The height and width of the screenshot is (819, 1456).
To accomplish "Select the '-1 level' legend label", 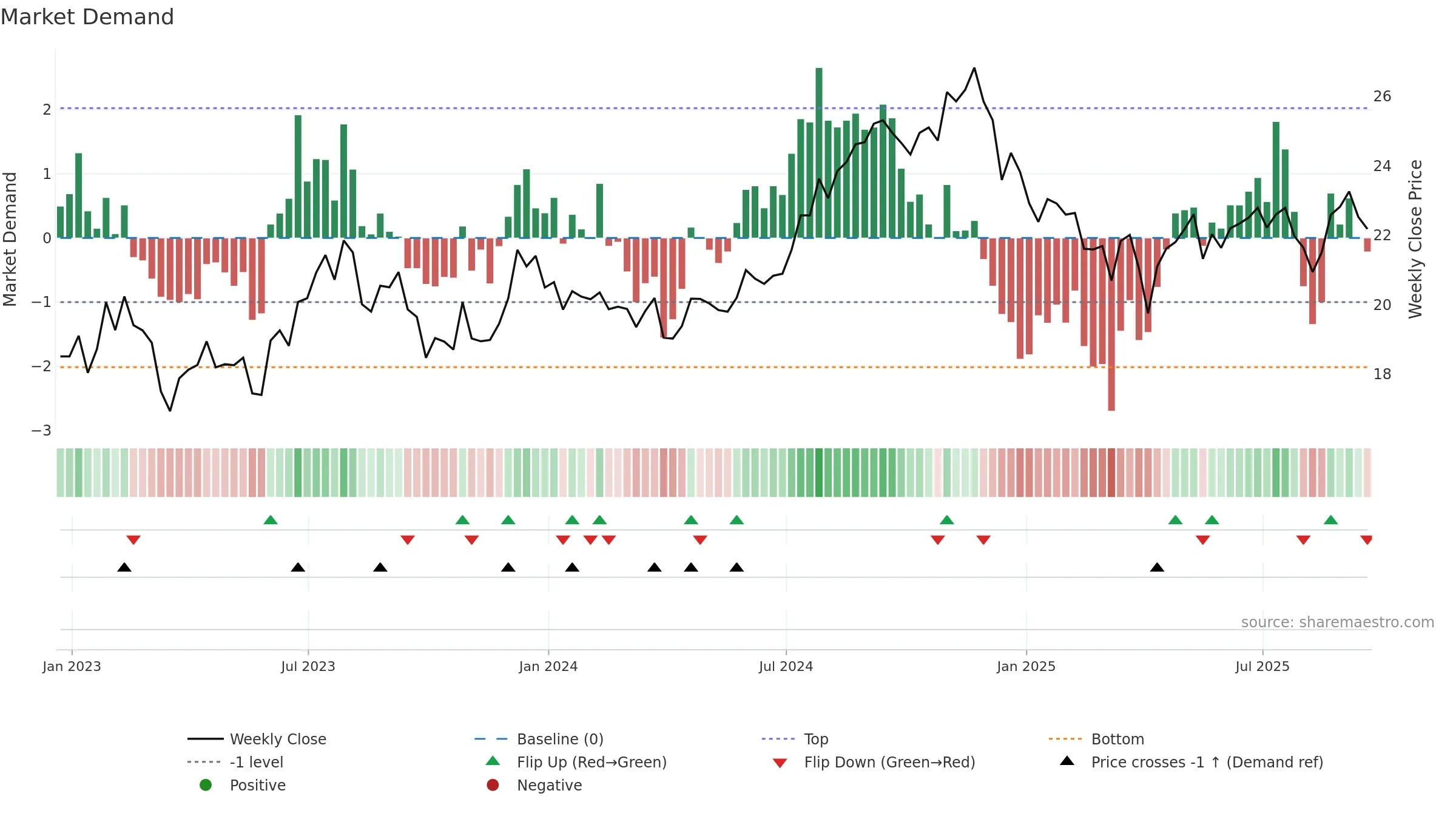I will tap(257, 762).
